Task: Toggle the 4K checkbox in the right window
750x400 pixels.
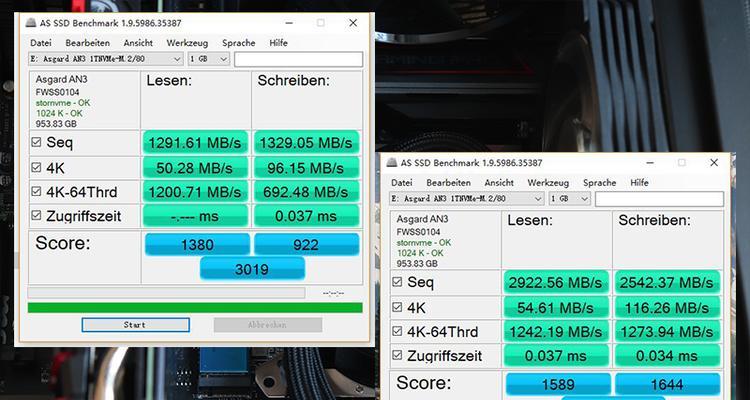Action: tap(397, 307)
